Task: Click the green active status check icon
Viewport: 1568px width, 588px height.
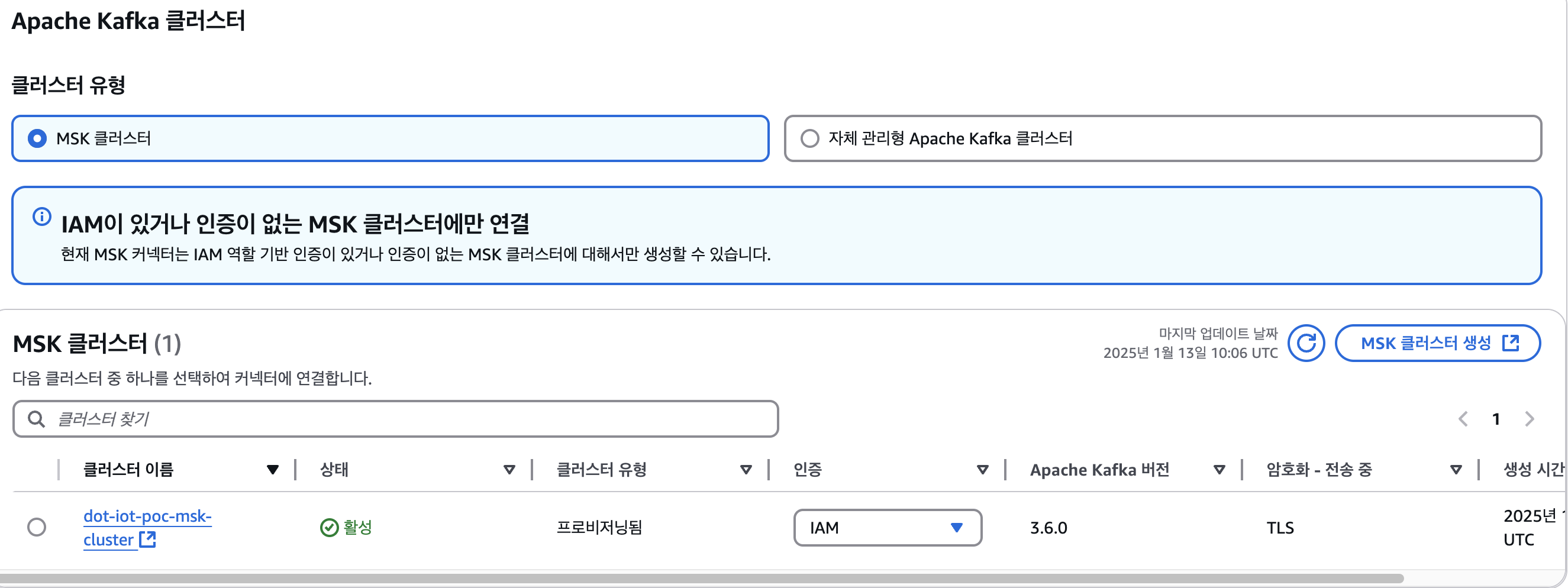Action: (330, 527)
